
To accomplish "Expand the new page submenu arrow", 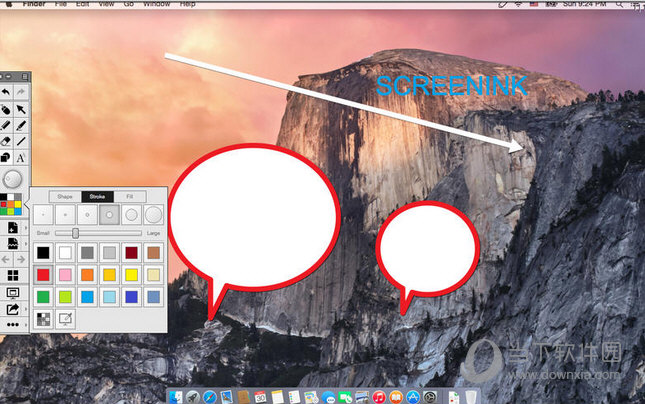I will tap(26, 228).
